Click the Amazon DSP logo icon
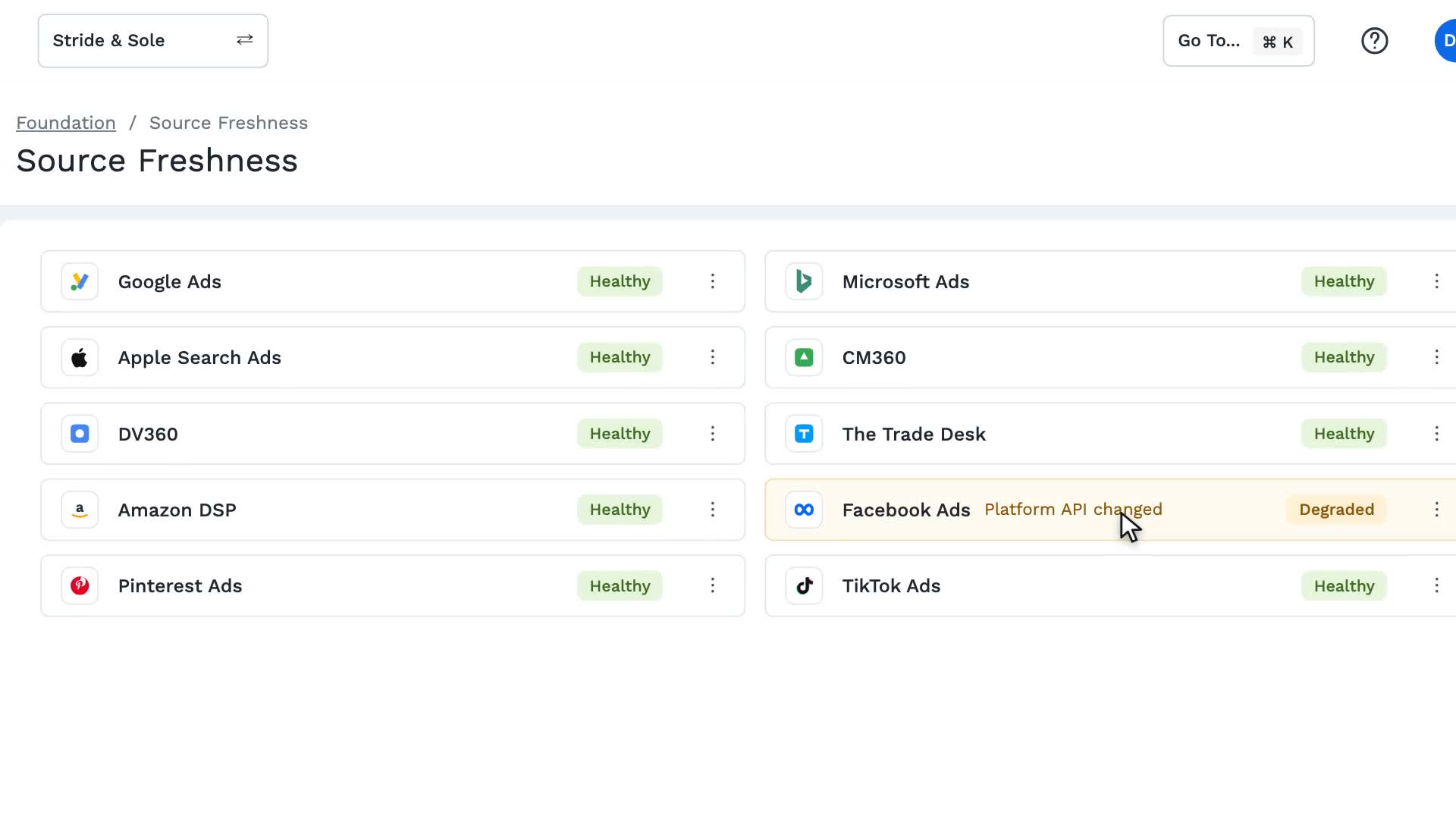 pyautogui.click(x=80, y=510)
